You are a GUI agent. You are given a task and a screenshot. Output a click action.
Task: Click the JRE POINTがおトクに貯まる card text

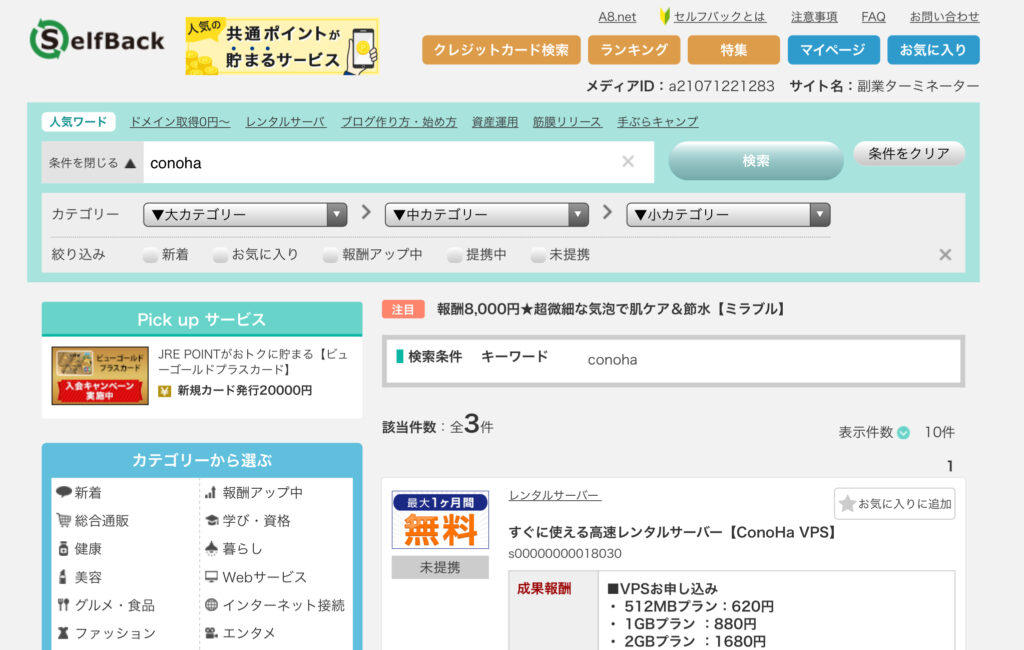tap(254, 362)
